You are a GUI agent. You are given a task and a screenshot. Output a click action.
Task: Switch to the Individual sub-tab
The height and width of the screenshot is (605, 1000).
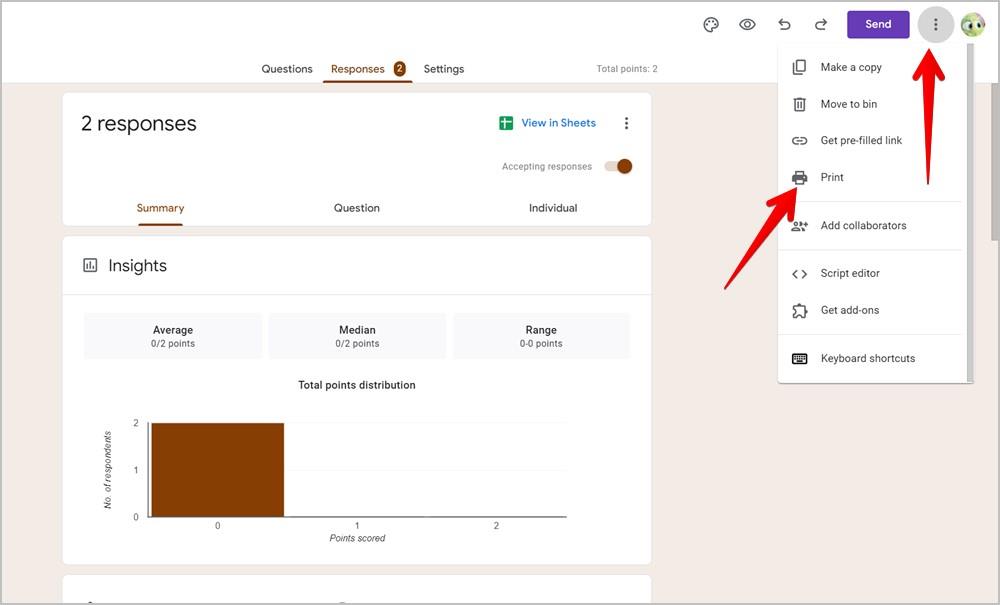pos(553,208)
